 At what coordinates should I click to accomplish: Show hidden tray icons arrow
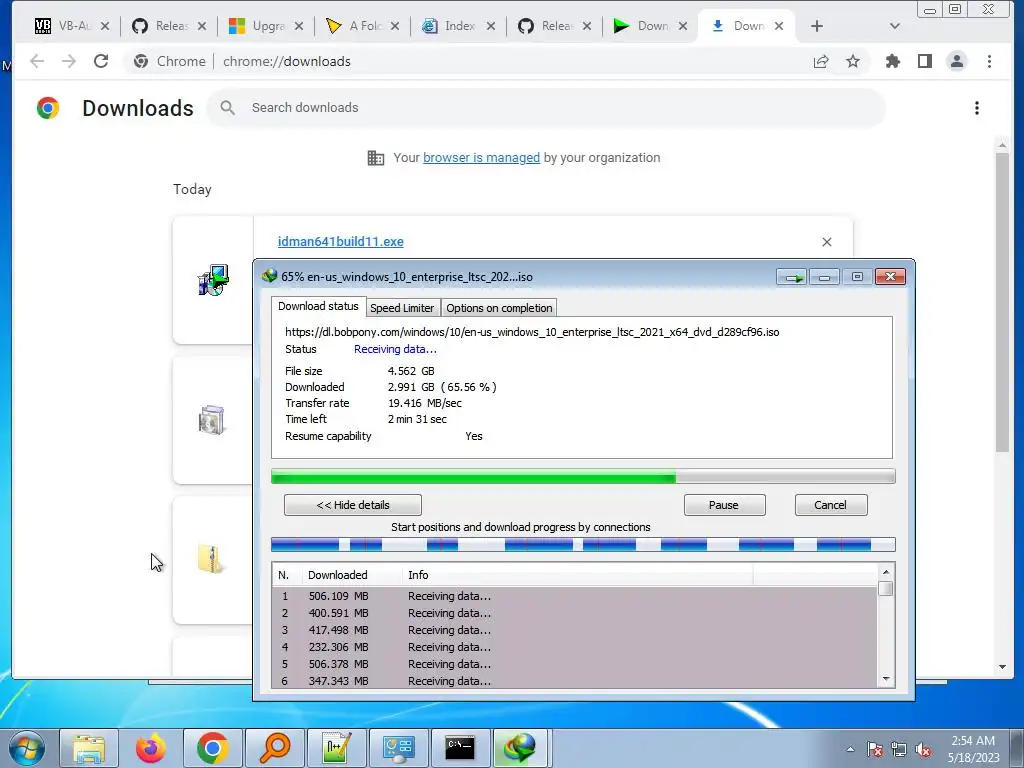(x=850, y=749)
